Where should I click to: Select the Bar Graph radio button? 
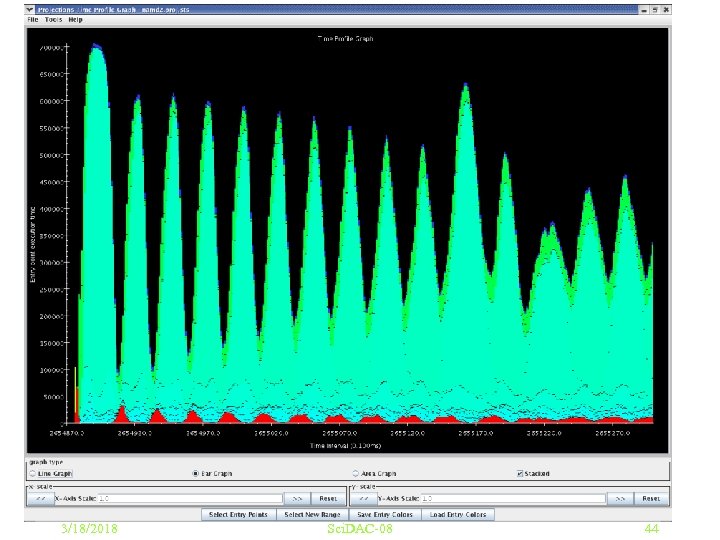pyautogui.click(x=198, y=474)
